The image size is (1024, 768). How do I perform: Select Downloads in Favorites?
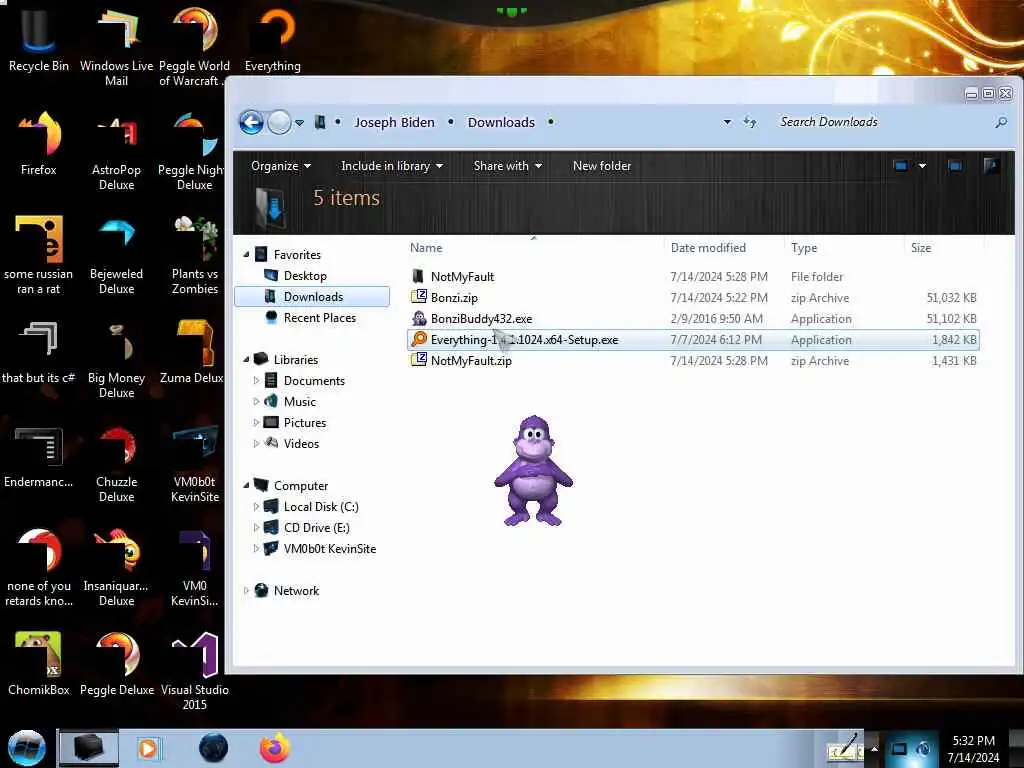tap(312, 296)
